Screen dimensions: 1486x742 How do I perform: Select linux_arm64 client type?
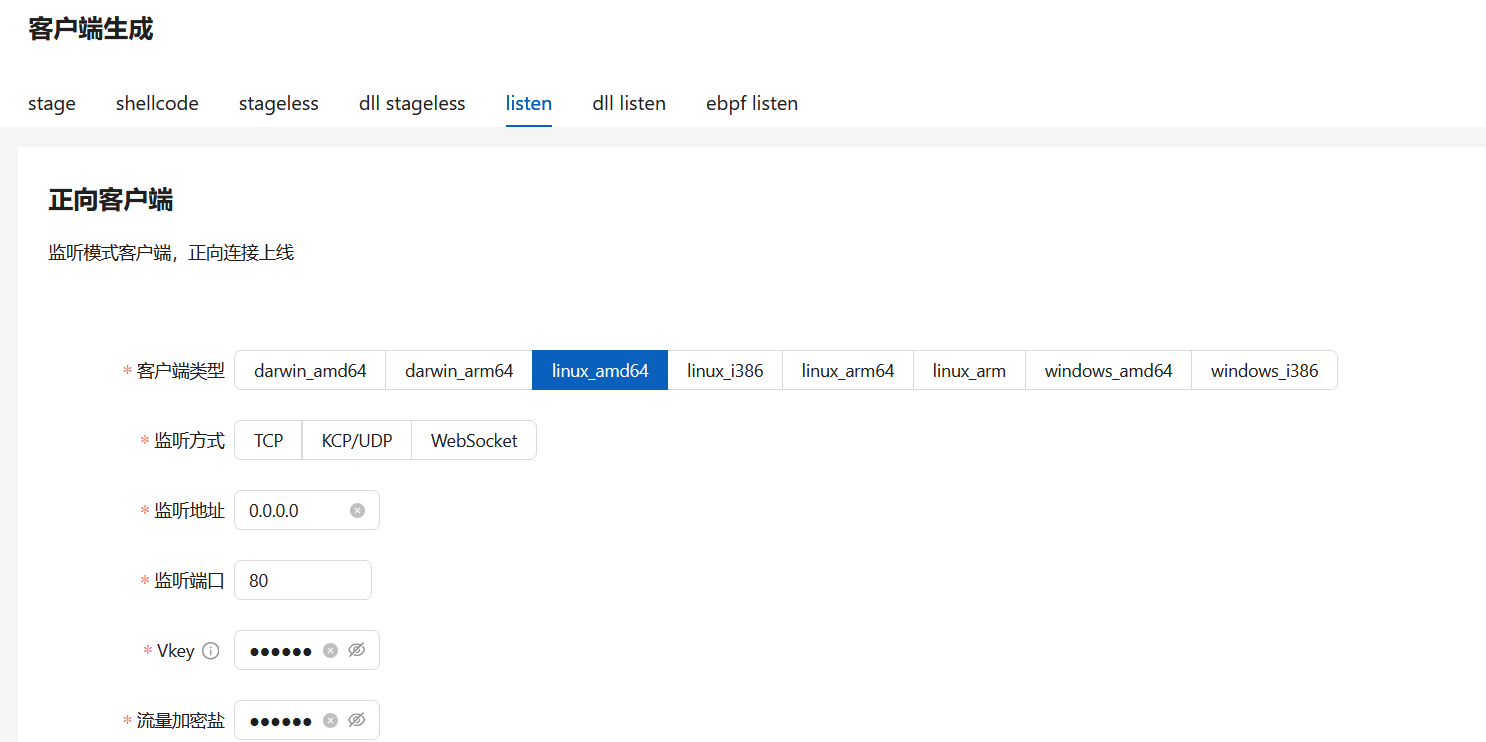pyautogui.click(x=848, y=370)
